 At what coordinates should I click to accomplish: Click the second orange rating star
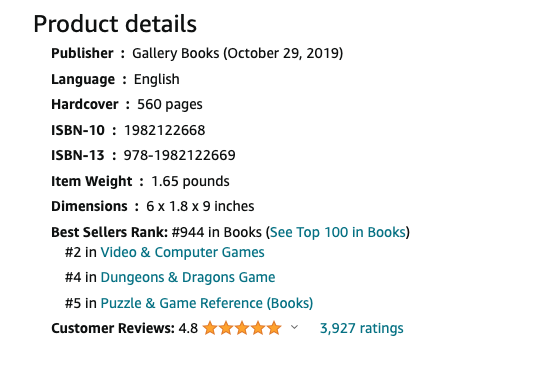(x=226, y=328)
